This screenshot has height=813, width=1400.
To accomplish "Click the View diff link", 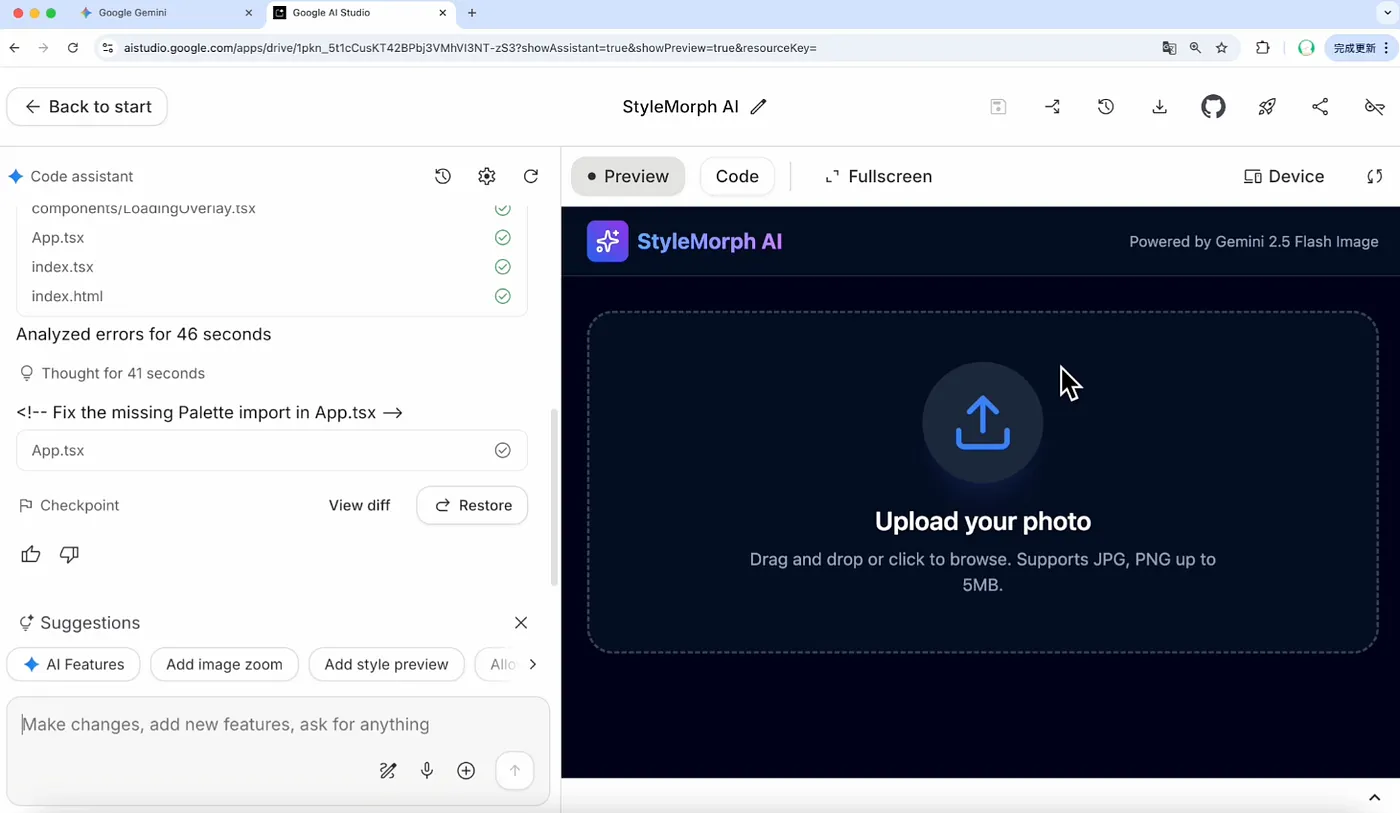I will tap(359, 505).
